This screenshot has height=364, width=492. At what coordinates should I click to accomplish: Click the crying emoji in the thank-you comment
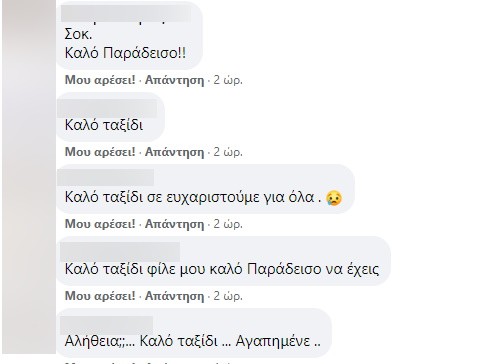tap(334, 198)
